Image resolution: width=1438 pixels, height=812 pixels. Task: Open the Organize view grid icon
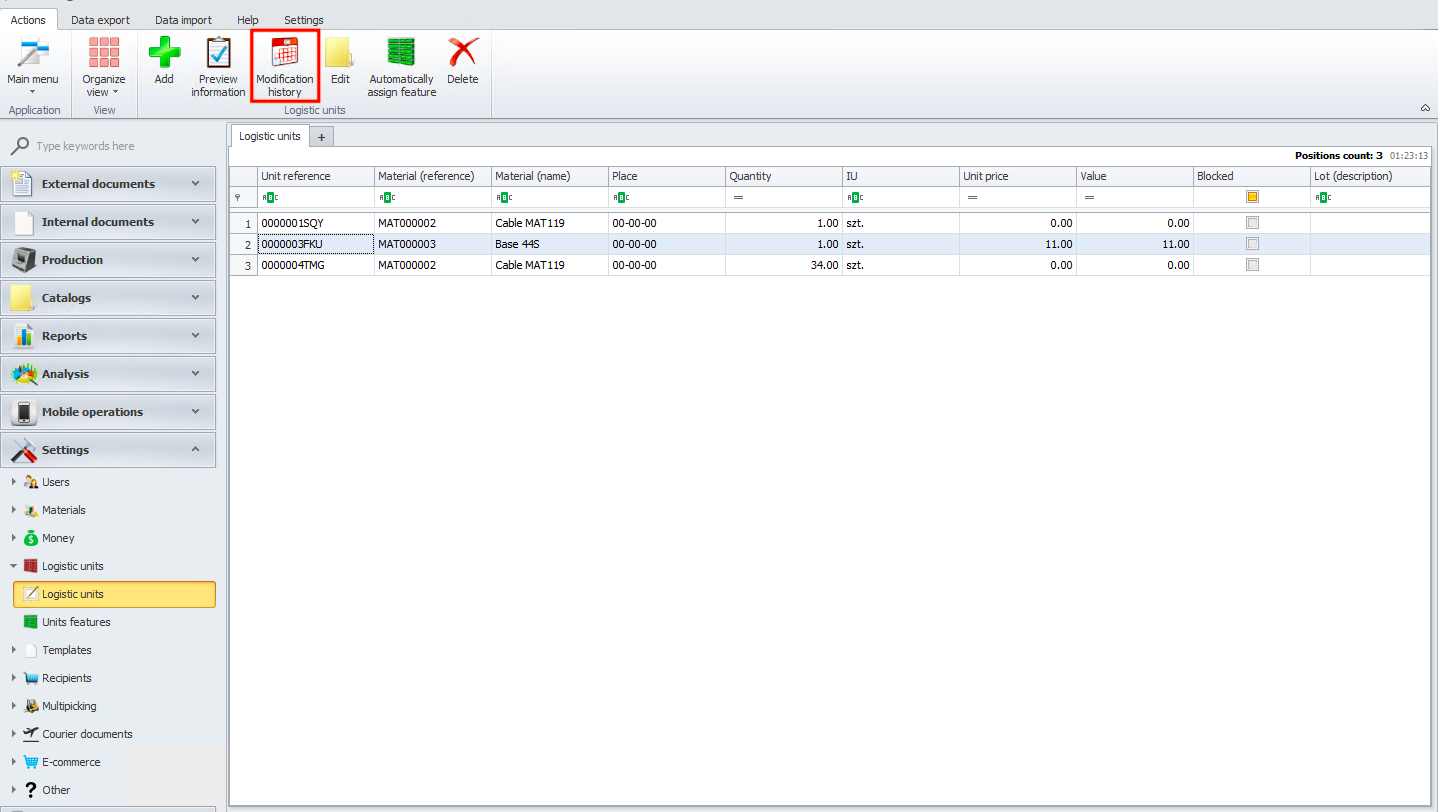click(104, 53)
